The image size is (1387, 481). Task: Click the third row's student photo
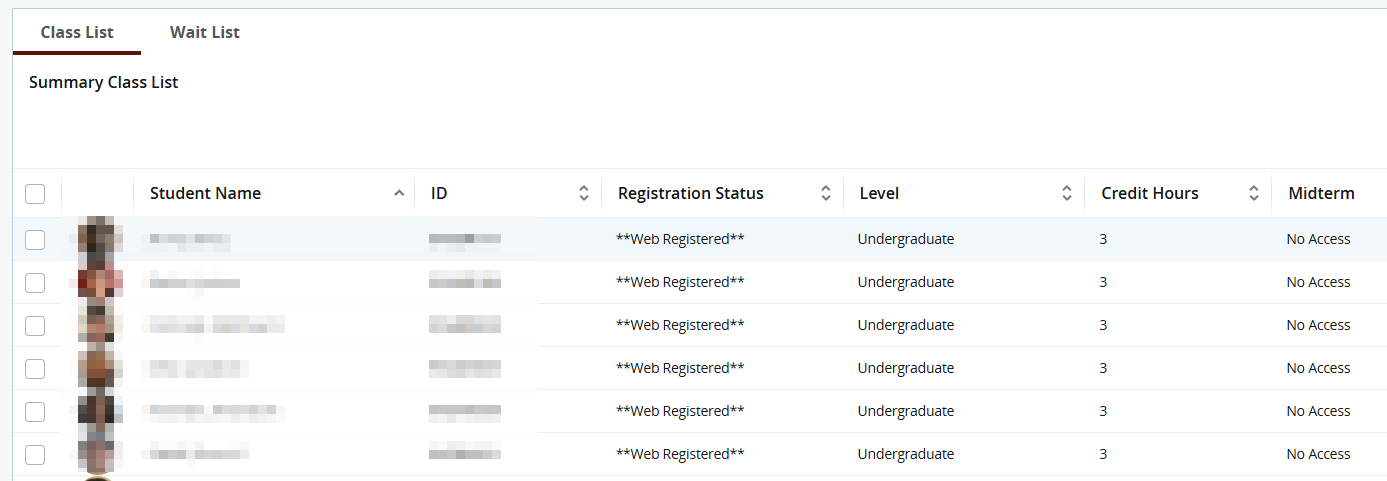tap(100, 325)
